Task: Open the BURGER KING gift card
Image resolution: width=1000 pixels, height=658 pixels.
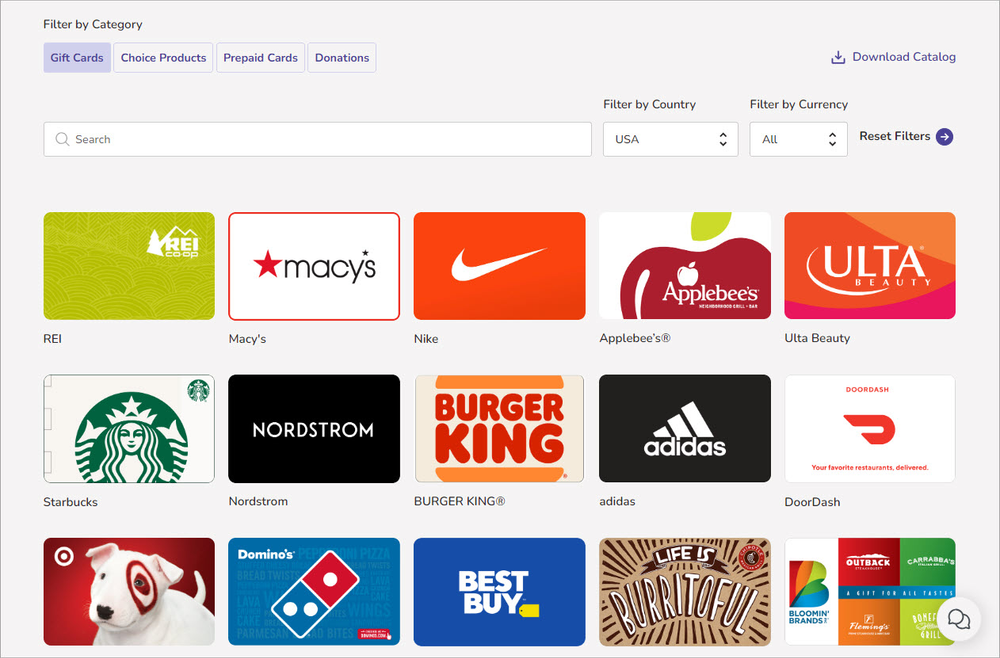Action: click(x=499, y=428)
